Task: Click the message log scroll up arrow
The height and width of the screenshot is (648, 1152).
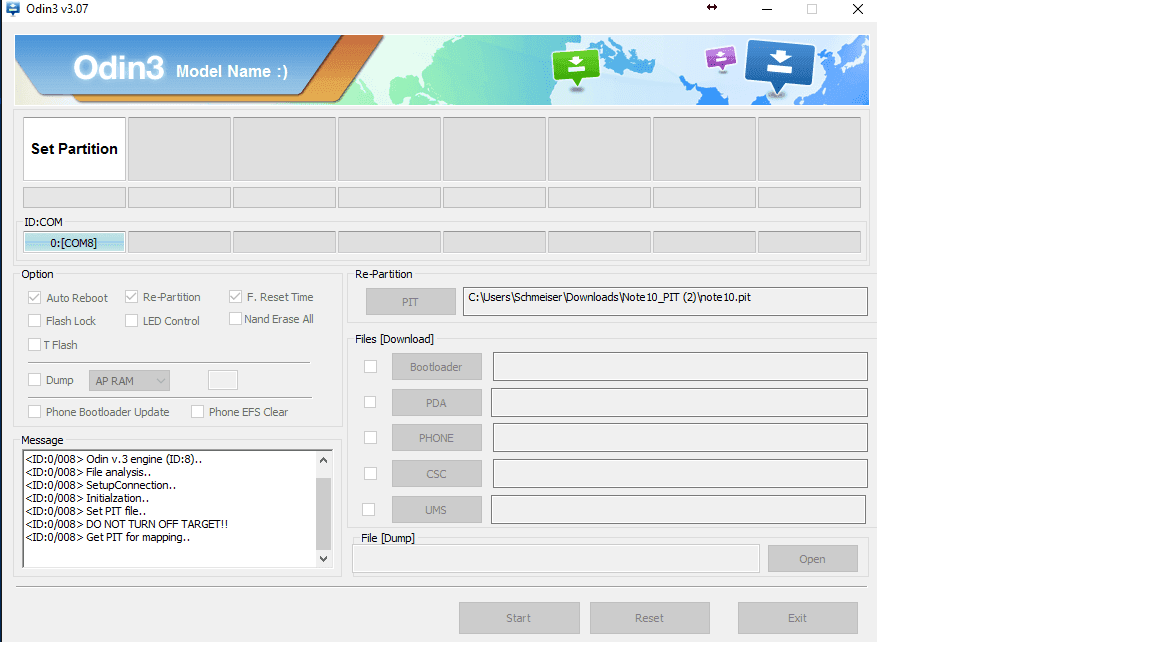Action: [323, 460]
